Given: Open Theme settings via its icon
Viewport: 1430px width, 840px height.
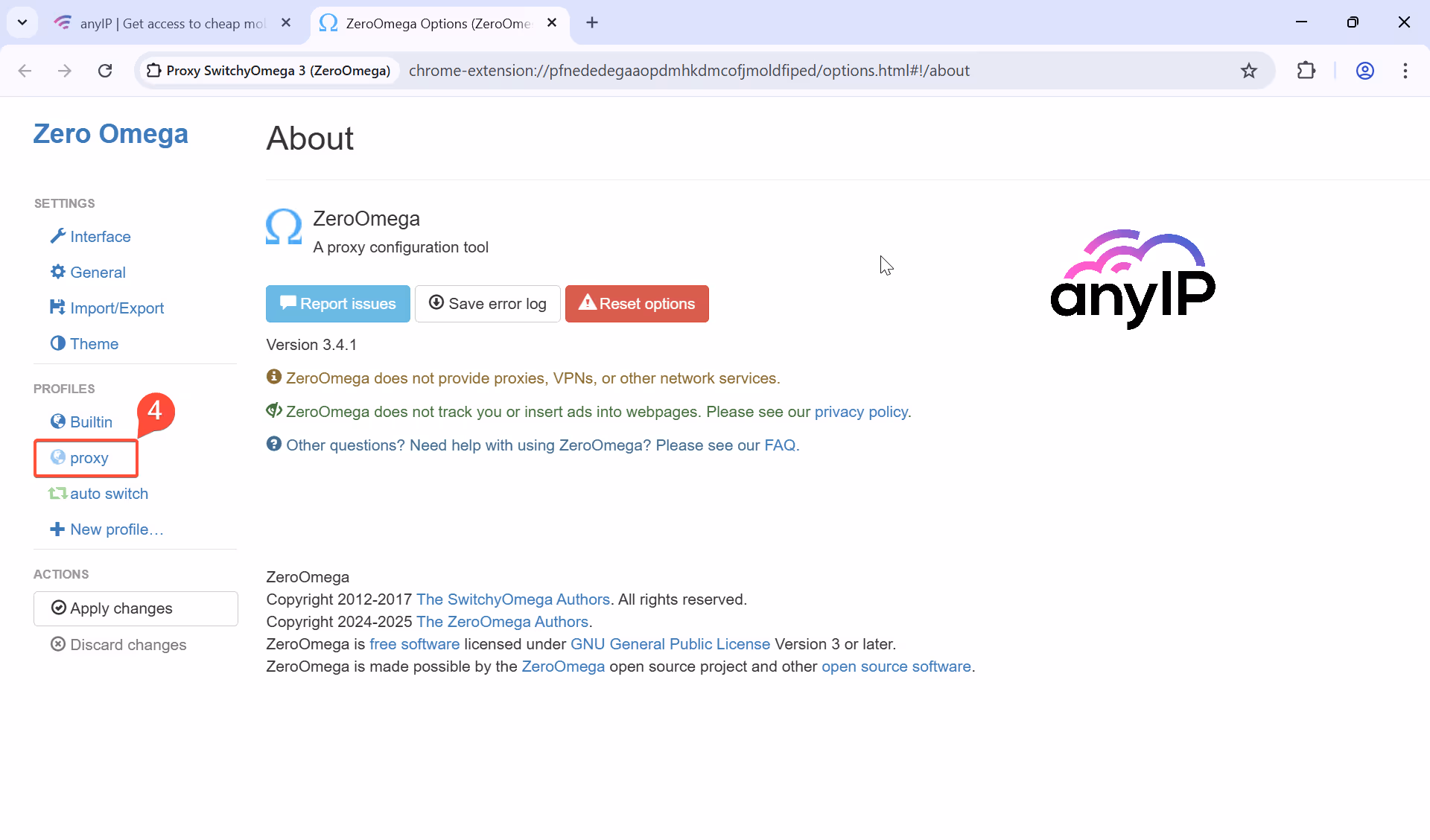Looking at the screenshot, I should click(58, 343).
